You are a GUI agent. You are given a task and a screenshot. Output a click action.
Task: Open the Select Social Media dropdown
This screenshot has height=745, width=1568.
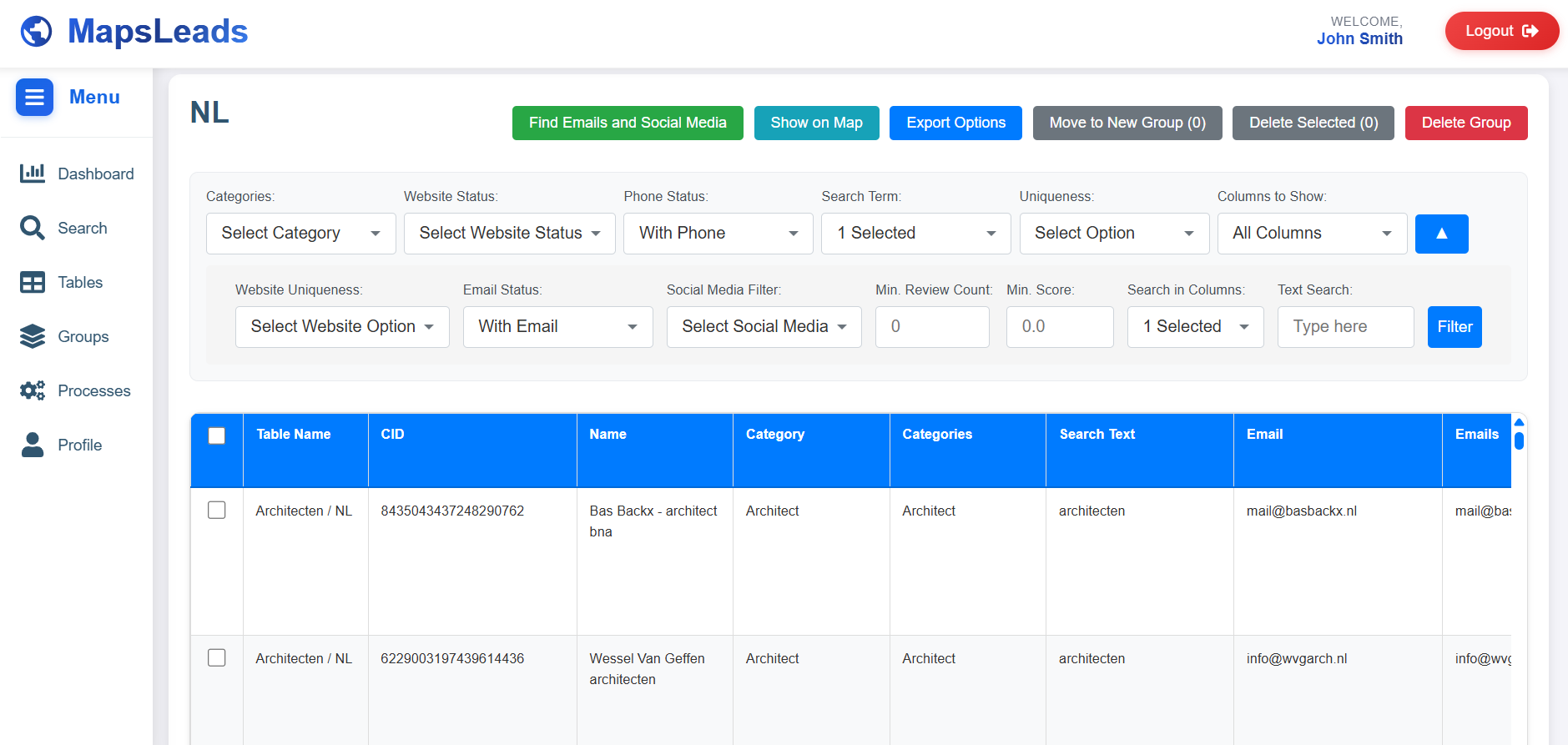[764, 327]
